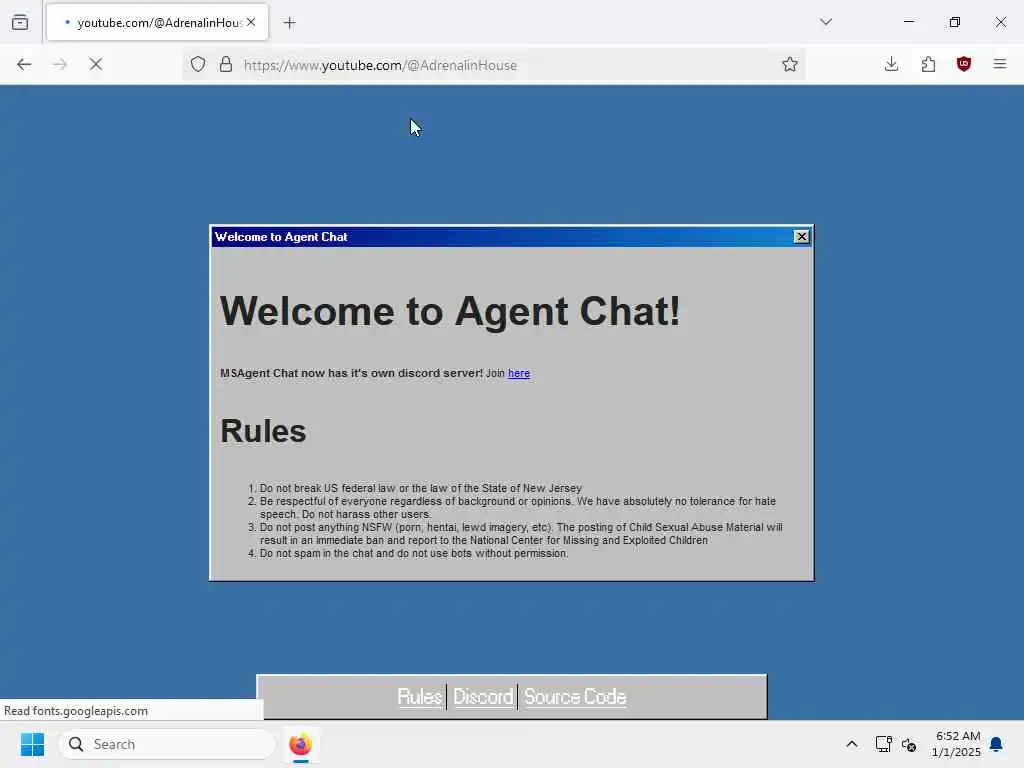Follow the 'here' Discord join link

519,374
